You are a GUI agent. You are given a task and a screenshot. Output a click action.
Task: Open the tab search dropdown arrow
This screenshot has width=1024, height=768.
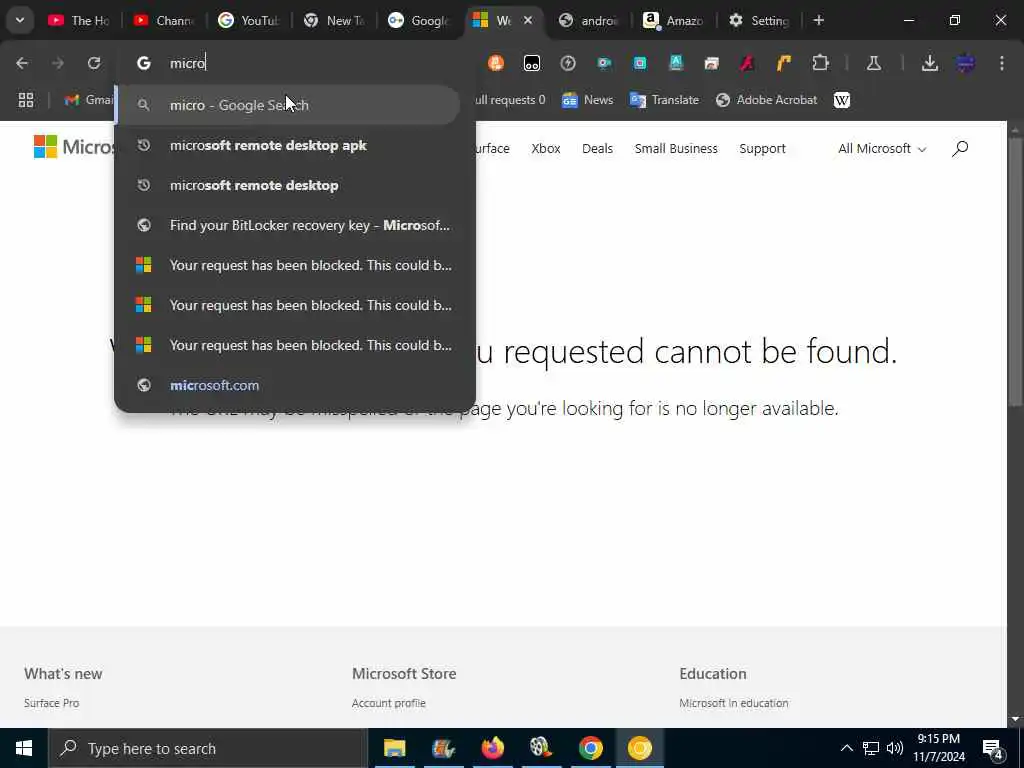(x=20, y=20)
